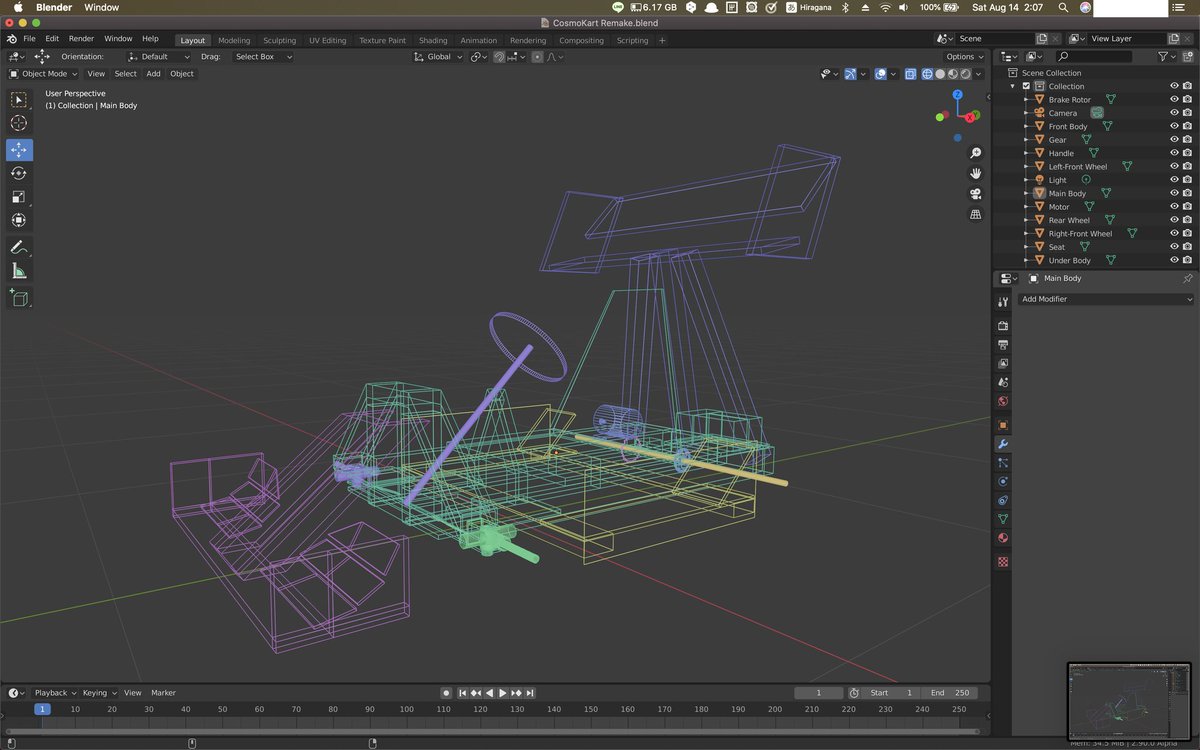The width and height of the screenshot is (1200, 750).
Task: Open the Drag Select Box dropdown
Action: pyautogui.click(x=262, y=57)
